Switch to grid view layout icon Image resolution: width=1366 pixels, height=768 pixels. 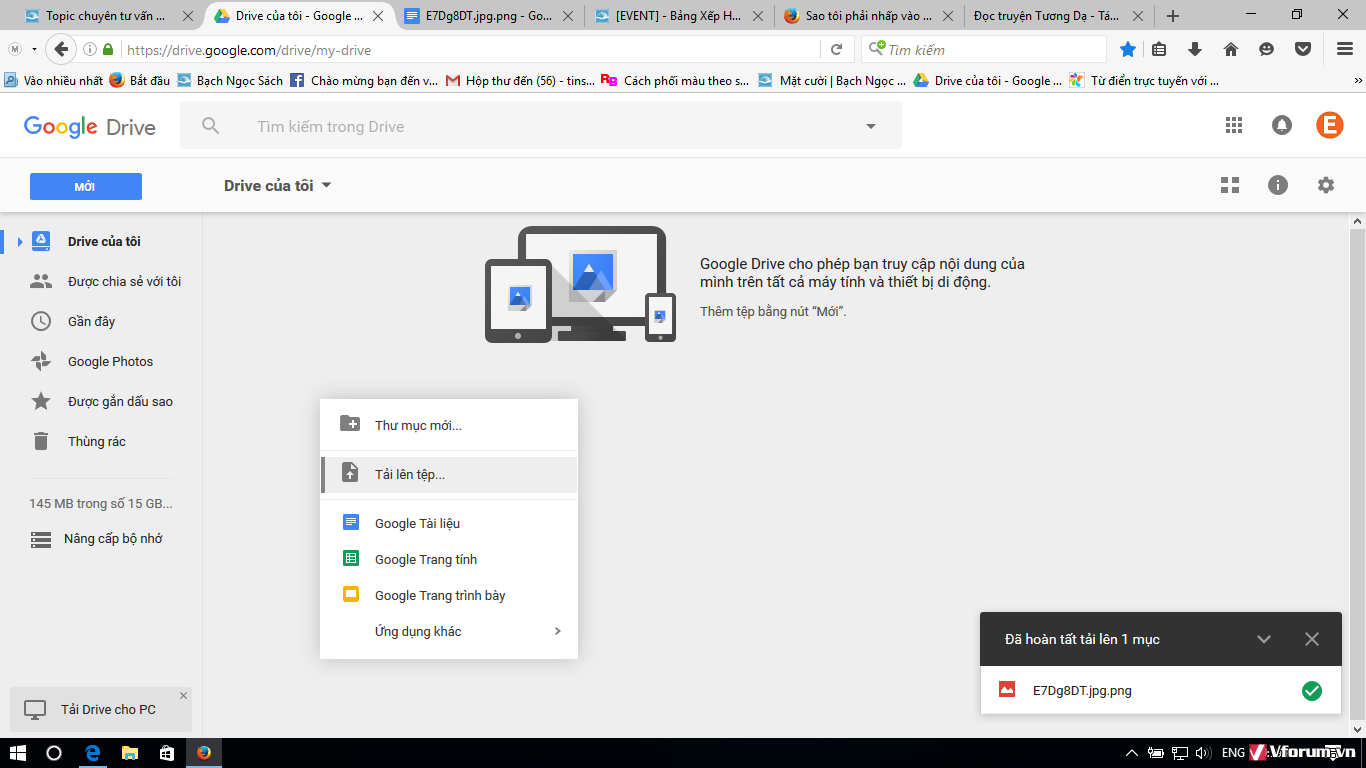(x=1229, y=185)
